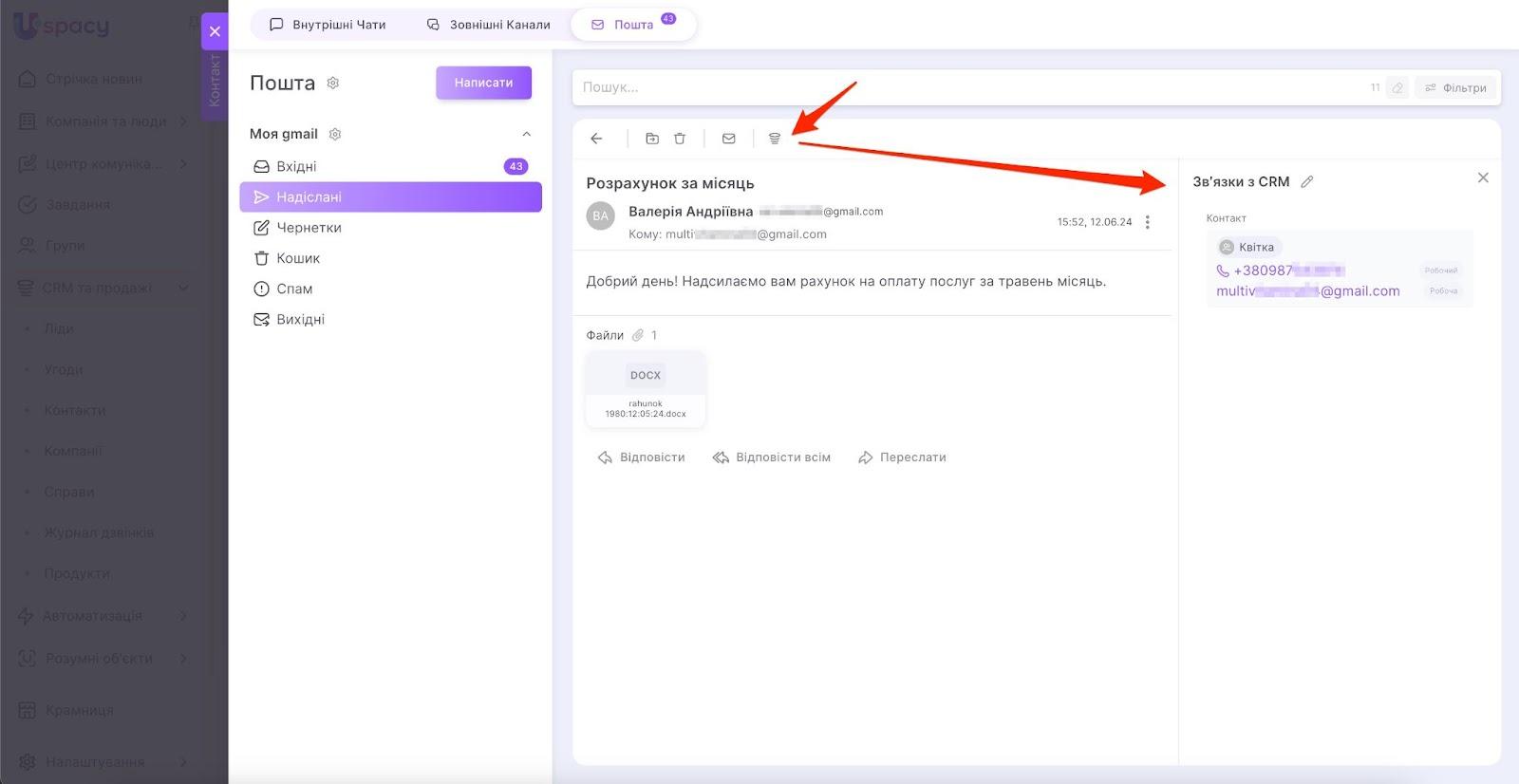Viewport: 1519px width, 784px height.
Task: Click the subject Розрахунок за місяць
Action: pyautogui.click(x=670, y=183)
